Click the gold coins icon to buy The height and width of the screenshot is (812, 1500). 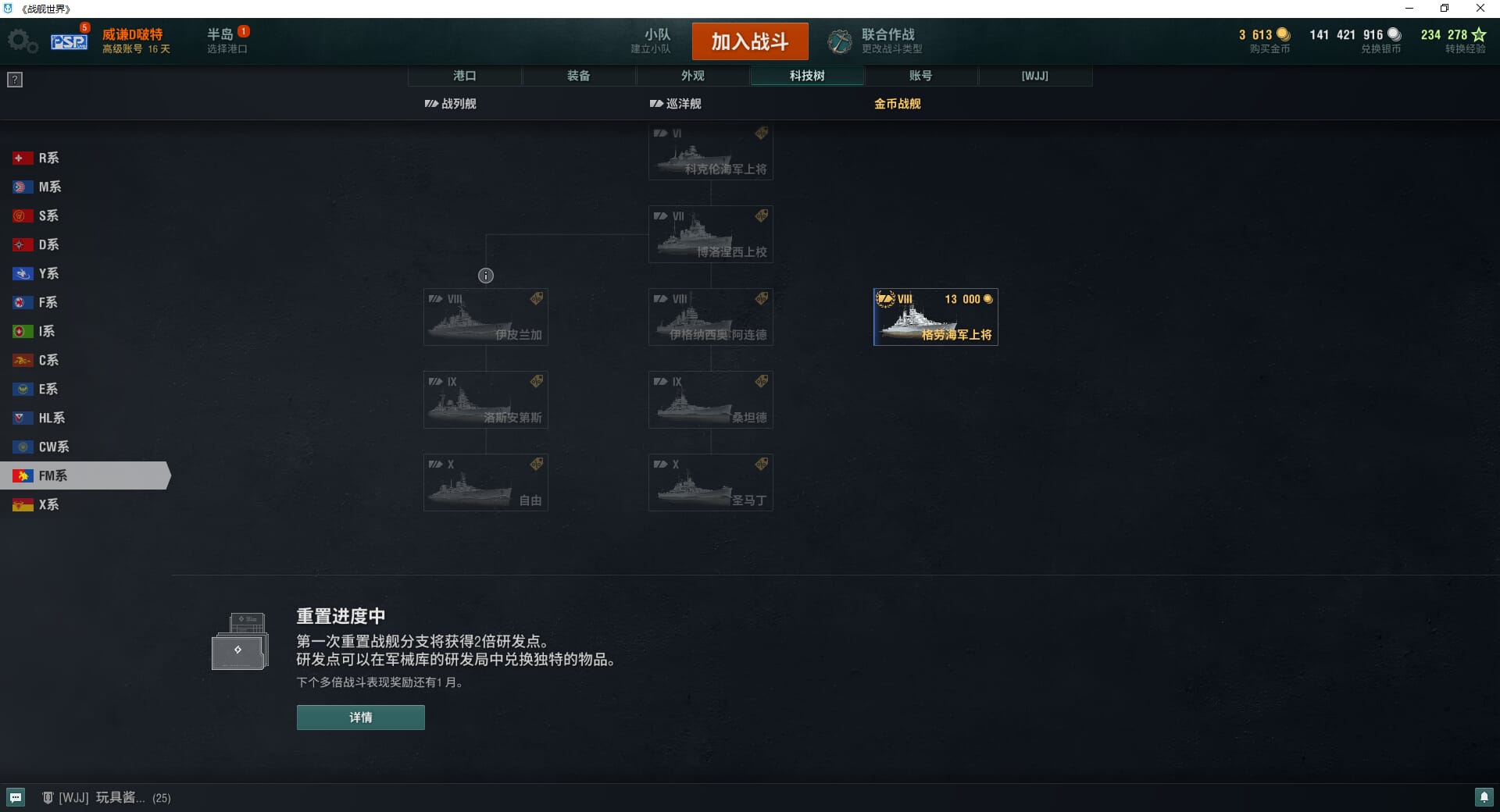pos(1283,34)
